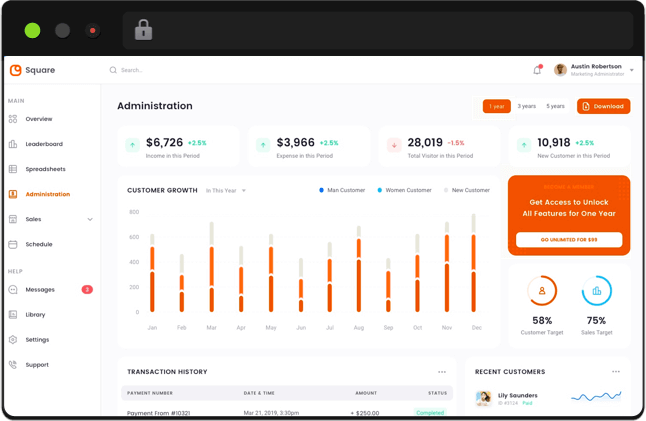This screenshot has width=646, height=421.
Task: Click the Library icon in sidebar
Action: coord(13,315)
